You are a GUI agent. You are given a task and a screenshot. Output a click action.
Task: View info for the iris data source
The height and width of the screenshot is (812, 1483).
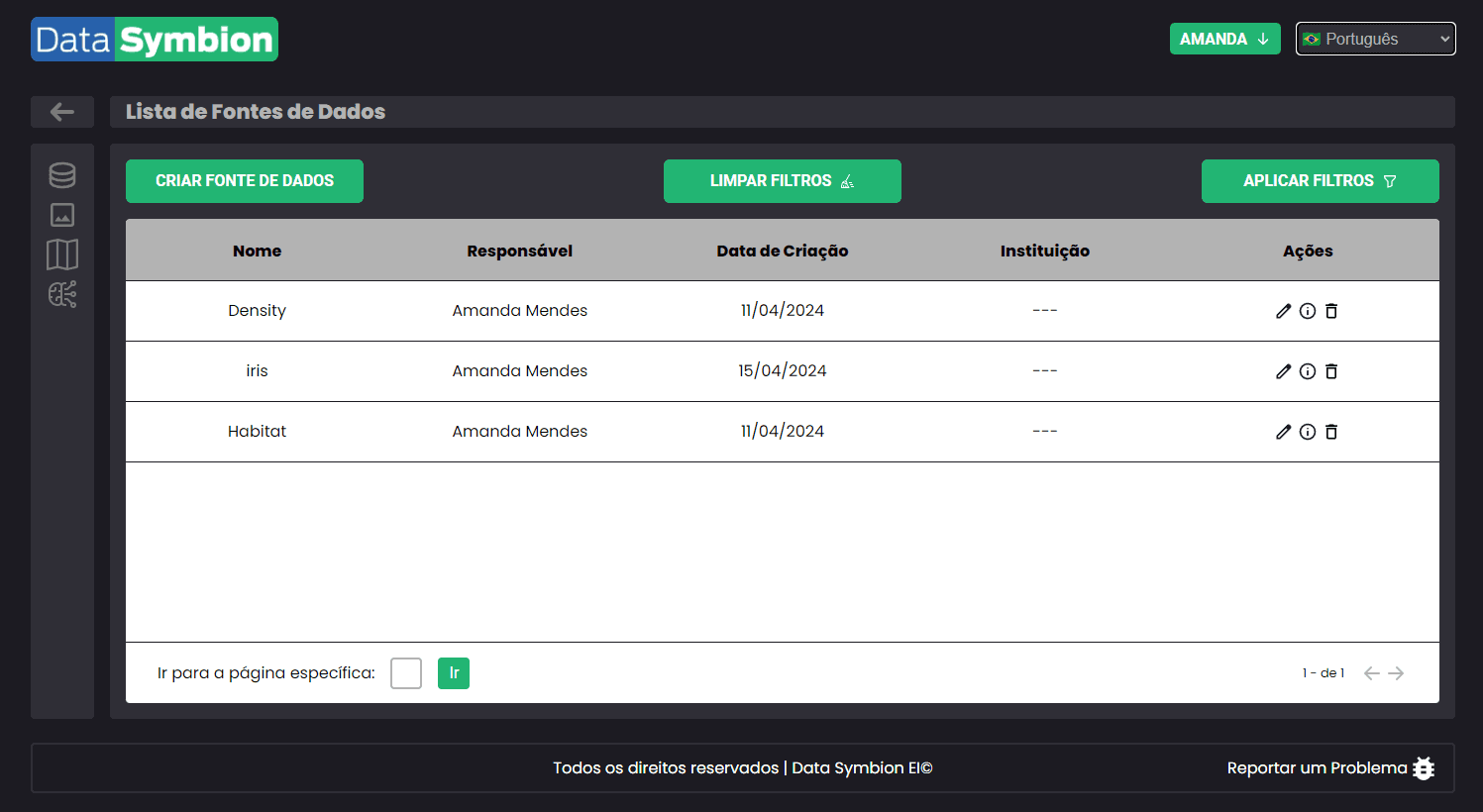[1308, 370]
